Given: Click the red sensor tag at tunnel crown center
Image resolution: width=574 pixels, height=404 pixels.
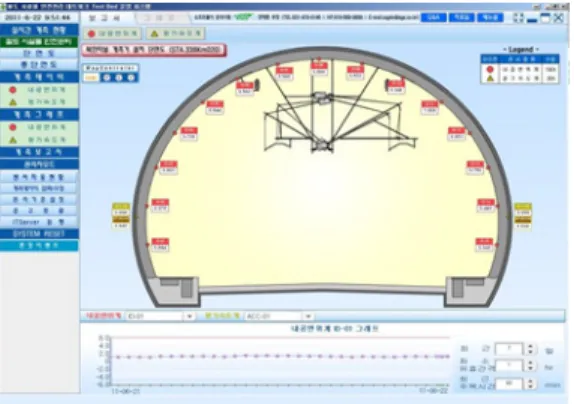Looking at the screenshot, I should click(319, 68).
